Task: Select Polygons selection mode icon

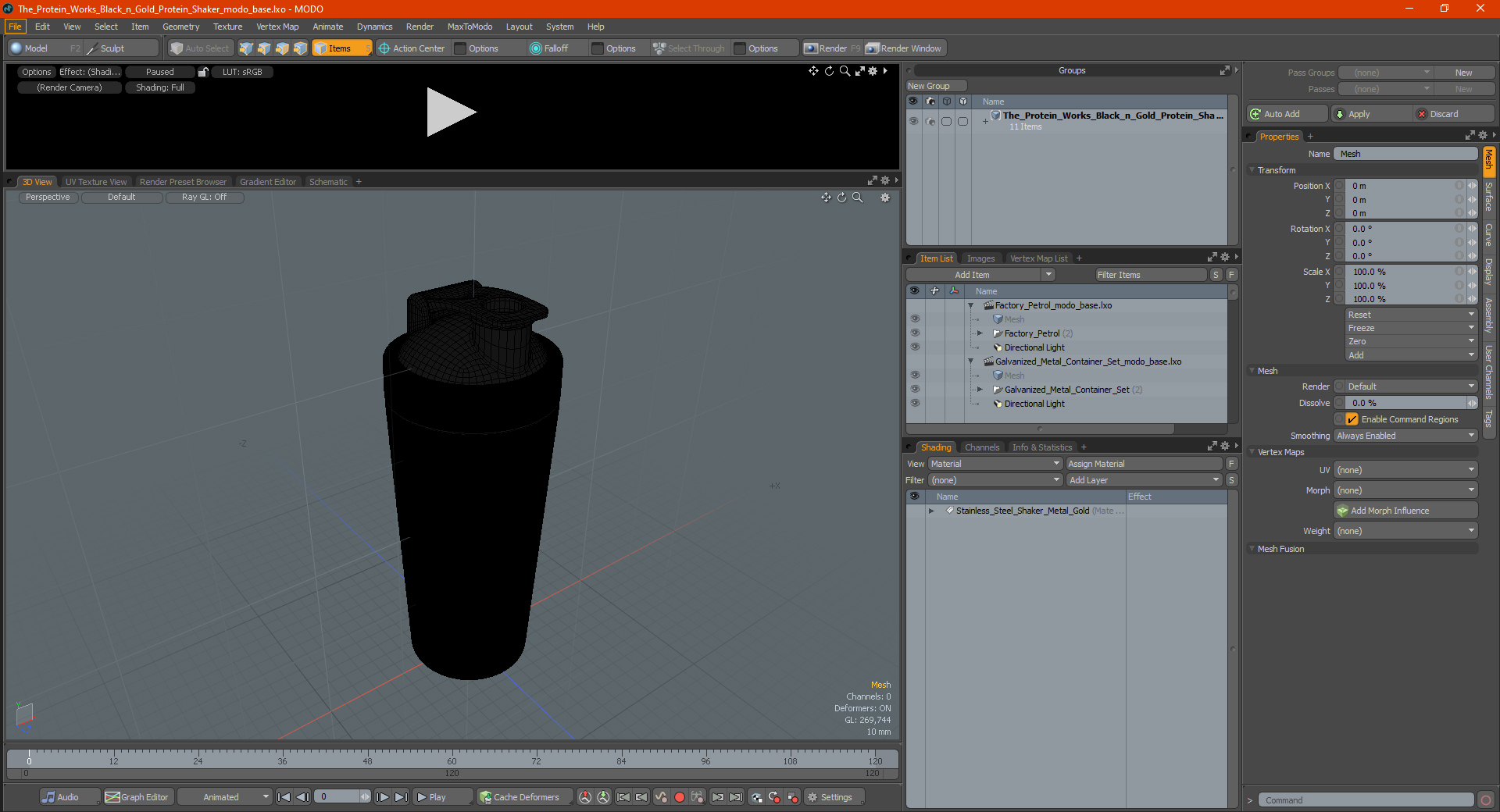Action: 282,48
